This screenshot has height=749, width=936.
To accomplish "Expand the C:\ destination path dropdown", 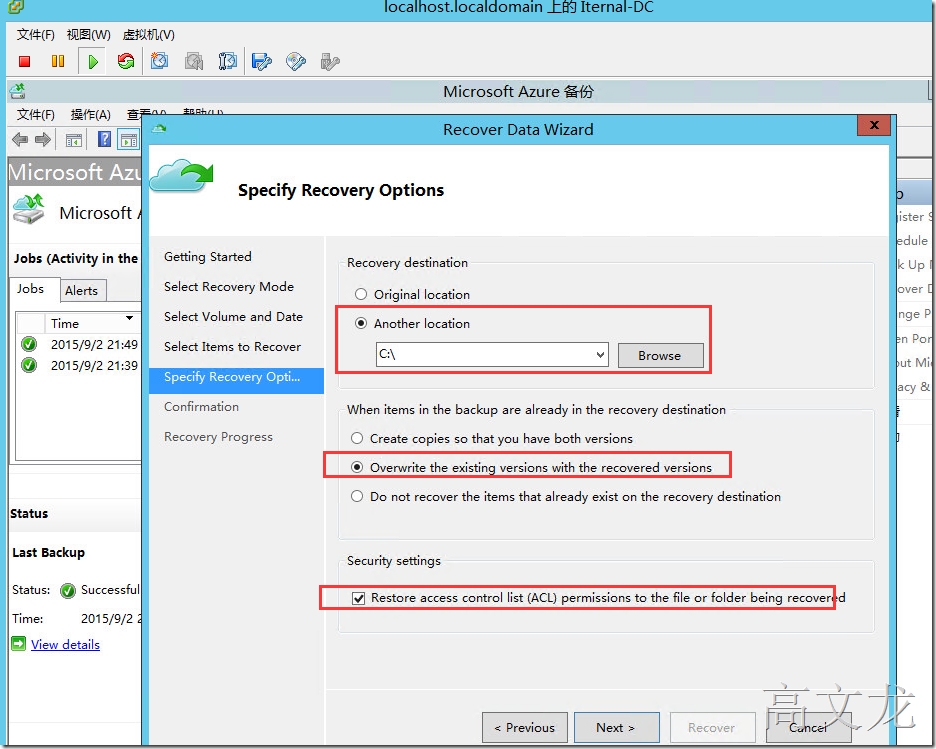I will point(601,355).
